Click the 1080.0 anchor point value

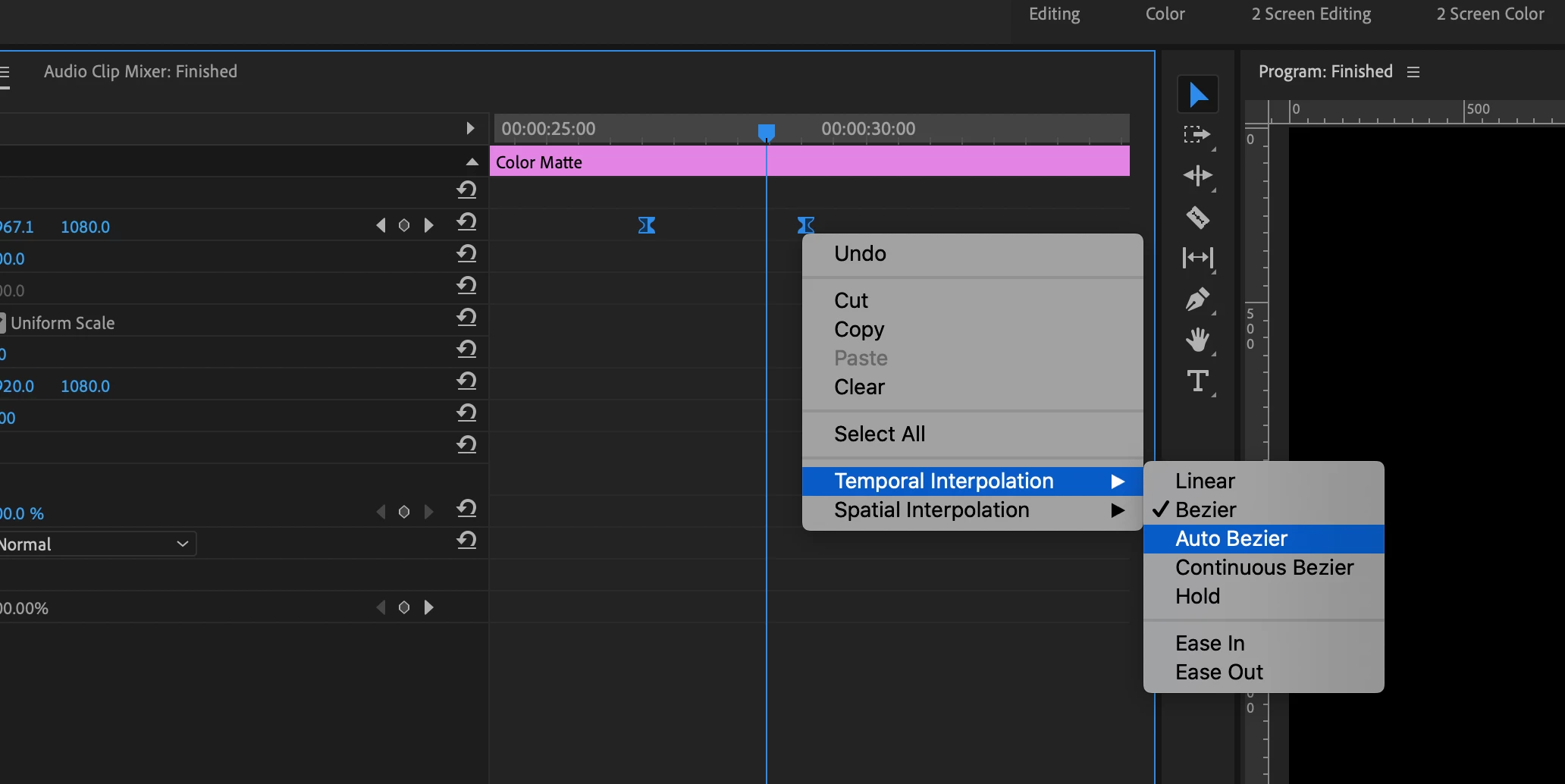(85, 386)
